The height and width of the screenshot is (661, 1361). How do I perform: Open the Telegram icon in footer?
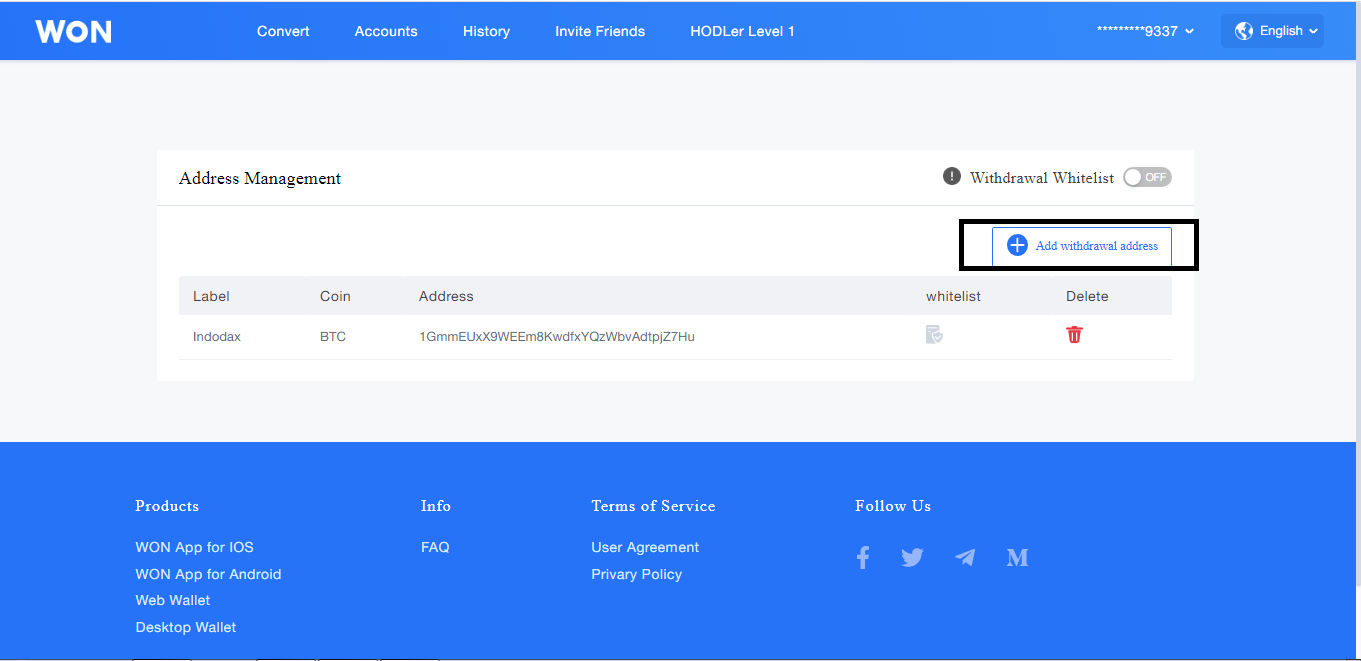tap(965, 558)
